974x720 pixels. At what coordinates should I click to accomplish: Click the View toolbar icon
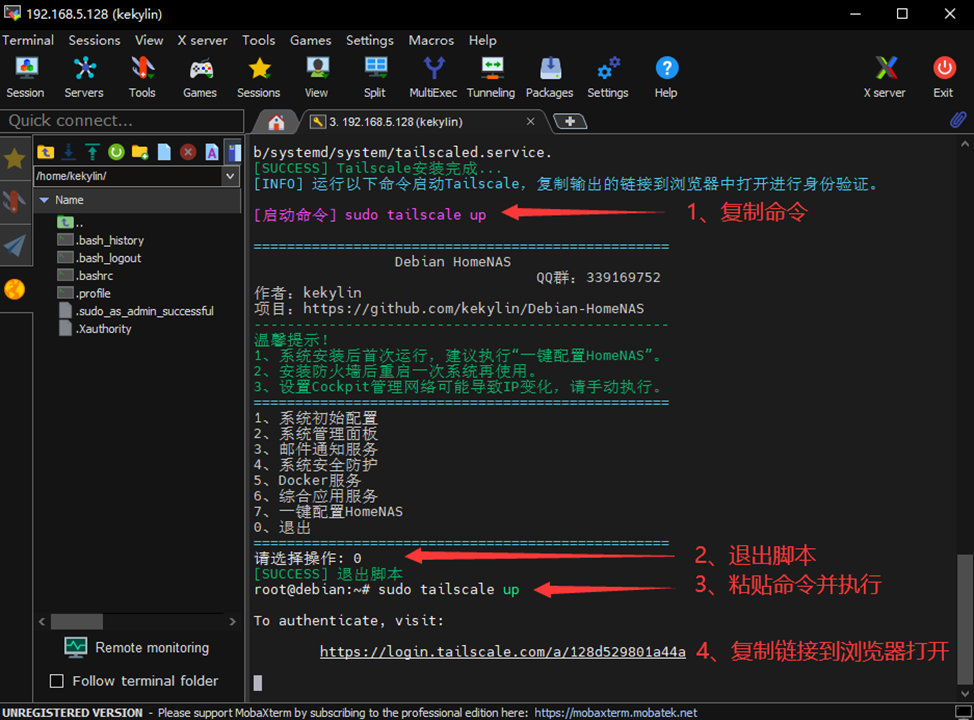click(x=317, y=77)
